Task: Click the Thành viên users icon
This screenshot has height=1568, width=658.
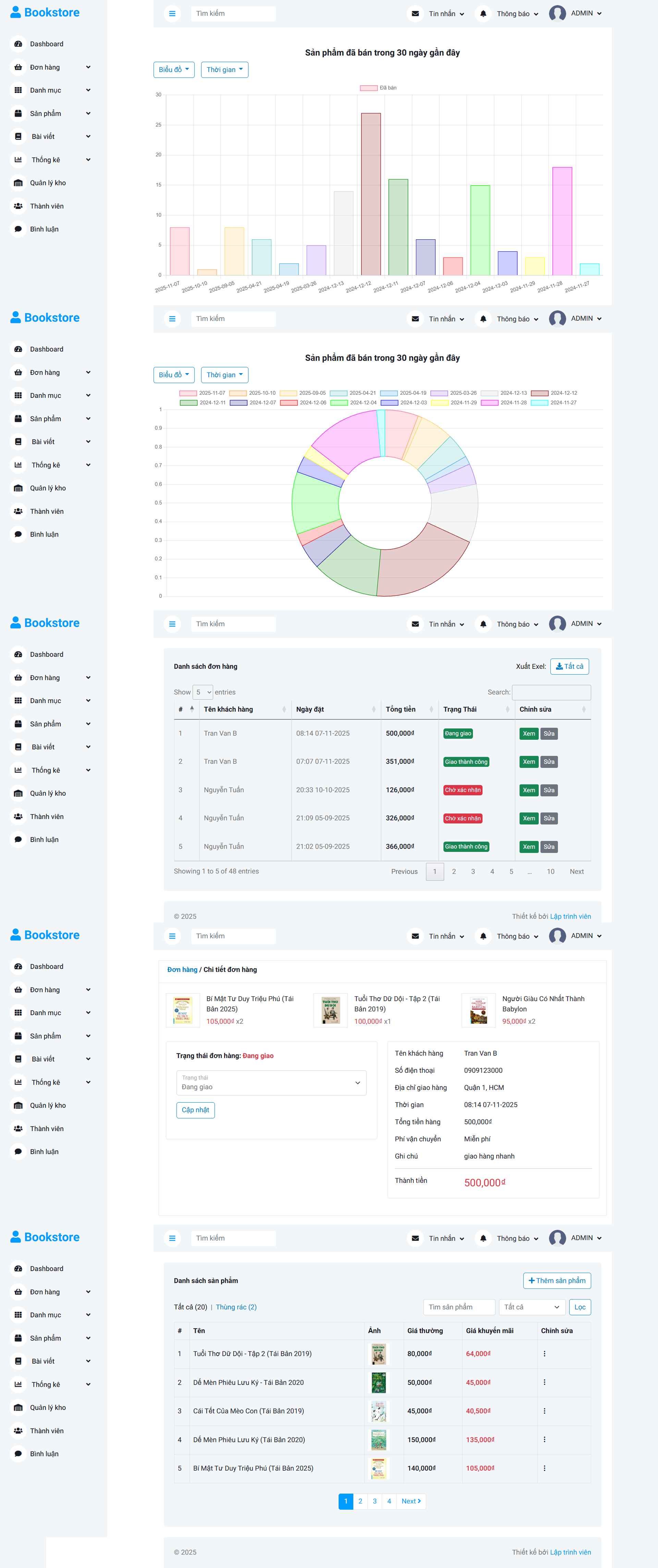Action: pos(18,206)
